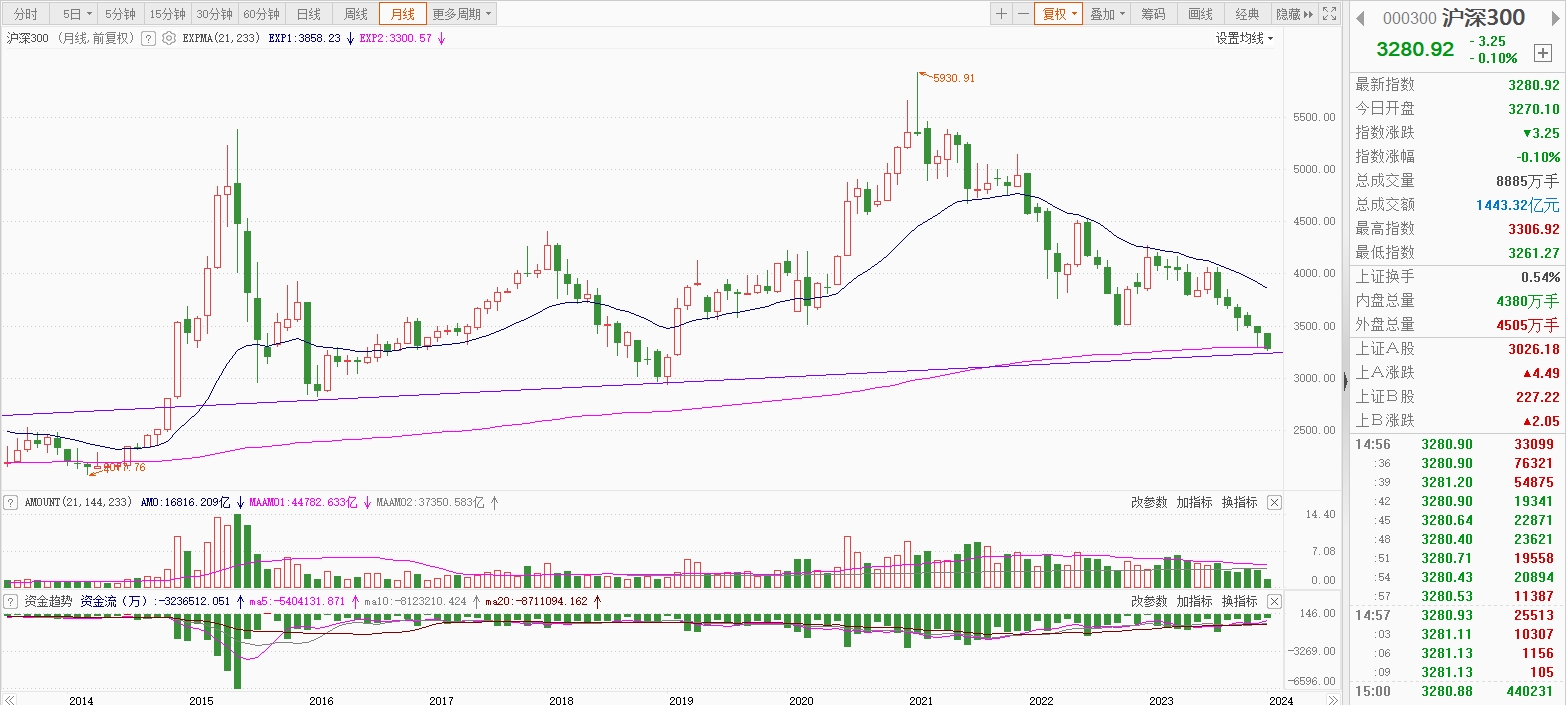The width and height of the screenshot is (1566, 705).
Task: Switch to 15分钟 chart tab
Action: [x=167, y=14]
